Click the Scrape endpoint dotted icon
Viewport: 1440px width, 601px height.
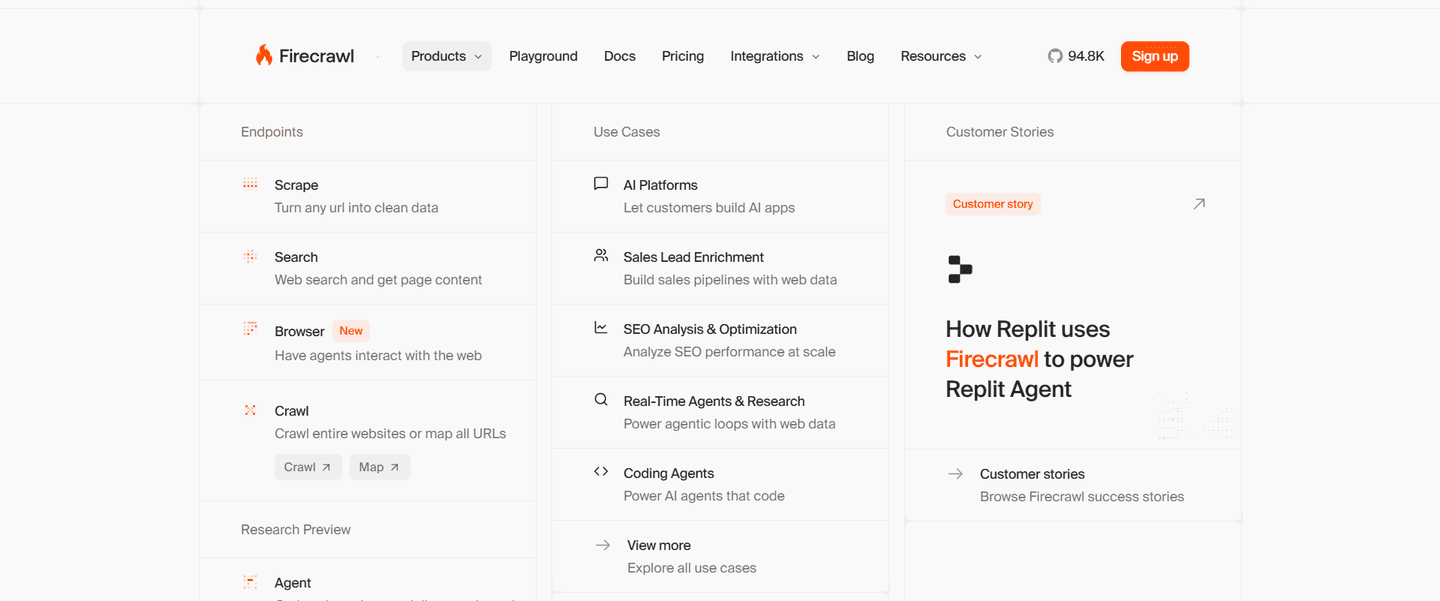tap(250, 184)
